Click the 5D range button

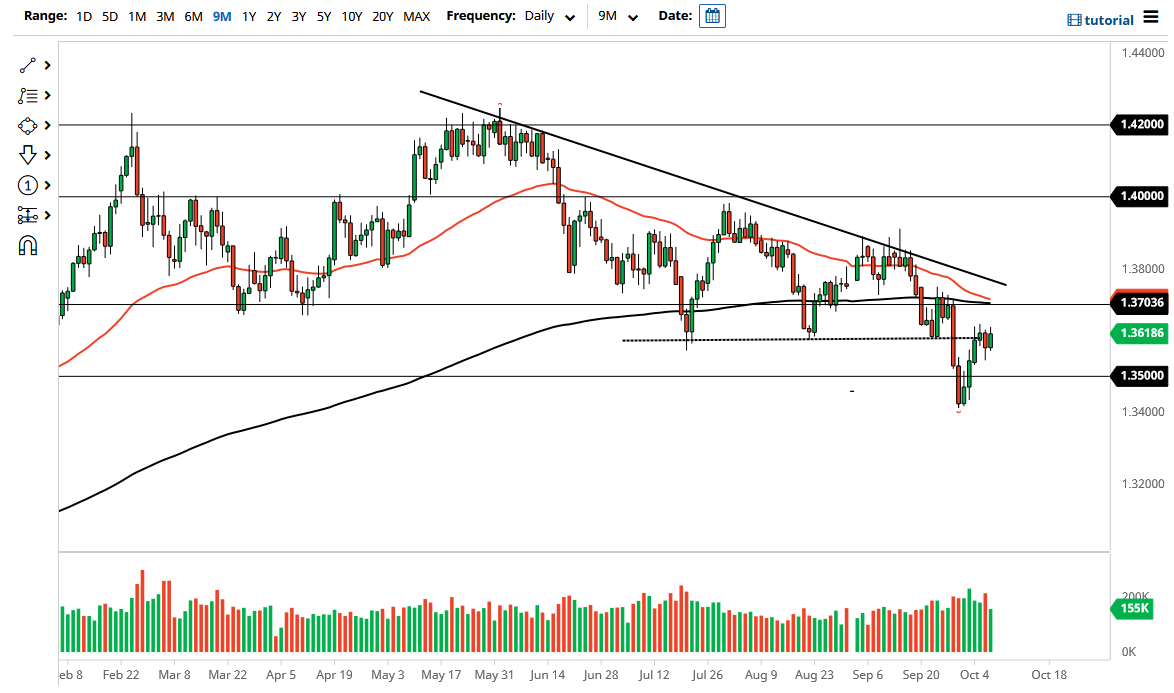(110, 16)
